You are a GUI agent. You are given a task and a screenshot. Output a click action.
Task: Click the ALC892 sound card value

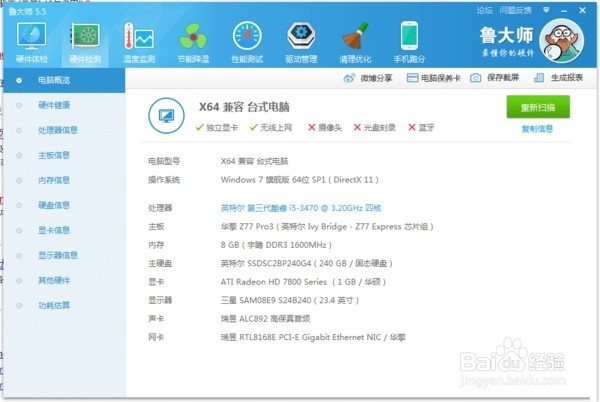[x=265, y=319]
